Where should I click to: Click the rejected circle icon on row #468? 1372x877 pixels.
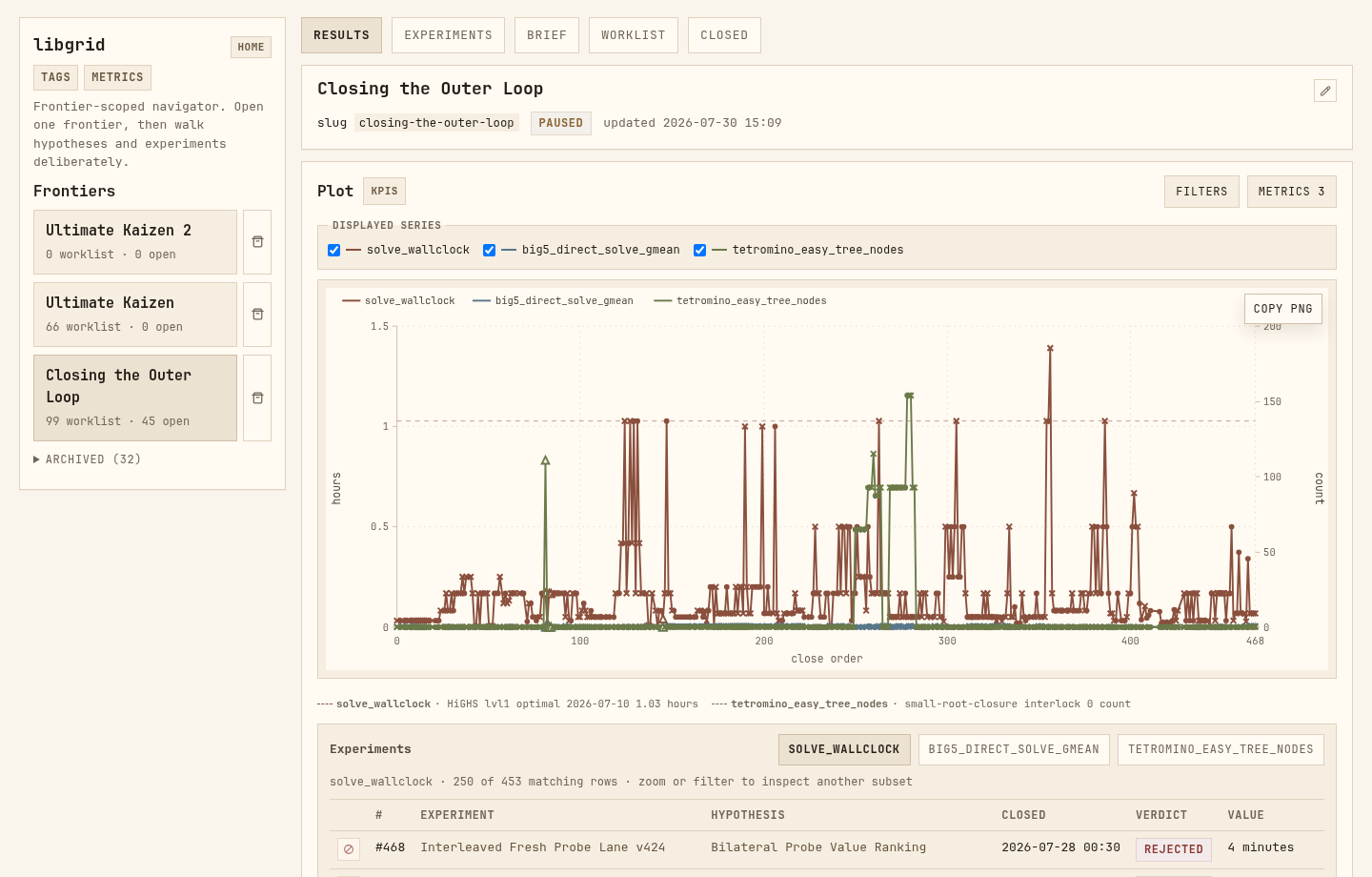tap(349, 849)
